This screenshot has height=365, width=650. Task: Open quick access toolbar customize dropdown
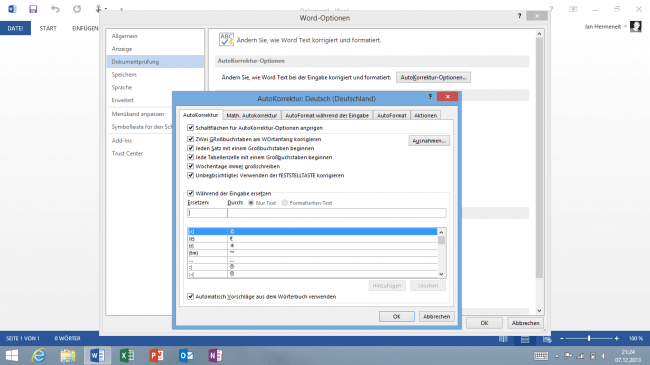[121, 9]
